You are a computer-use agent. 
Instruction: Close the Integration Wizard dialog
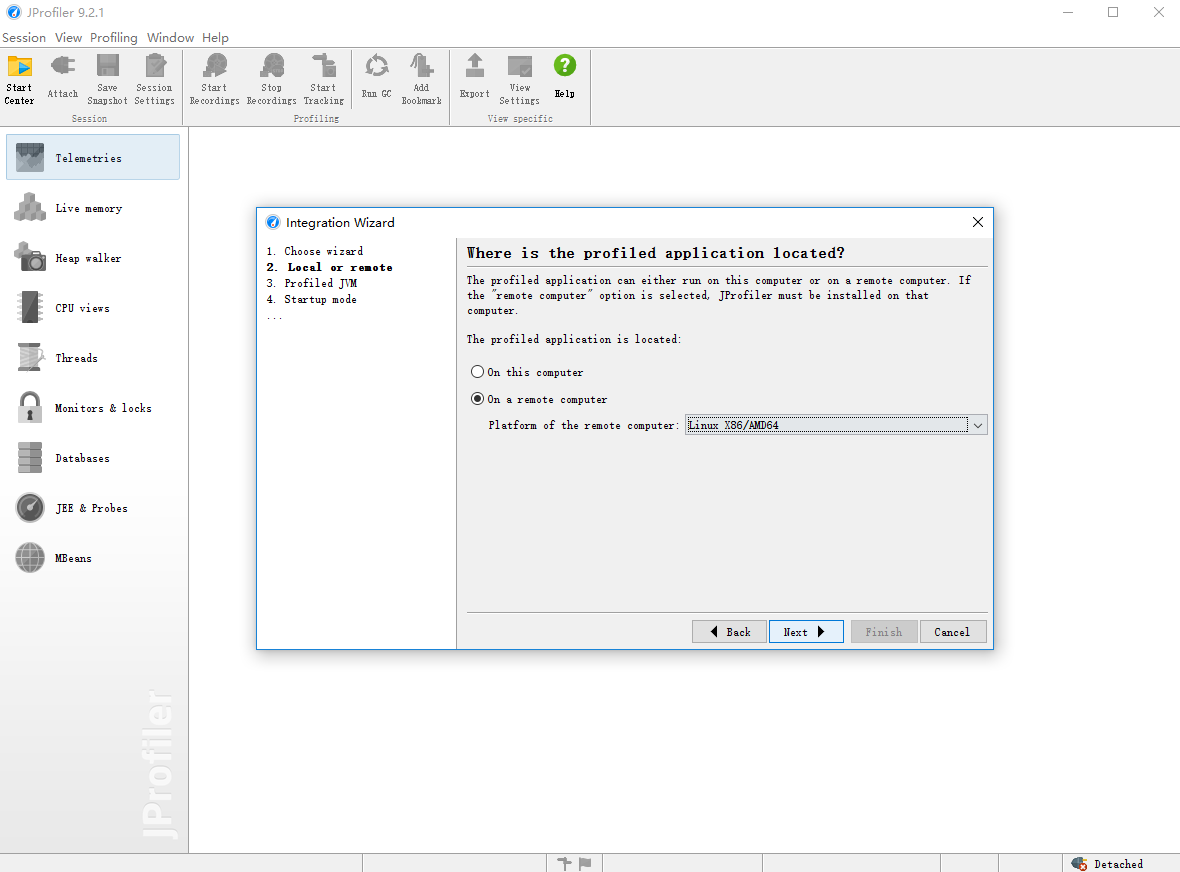click(x=978, y=222)
